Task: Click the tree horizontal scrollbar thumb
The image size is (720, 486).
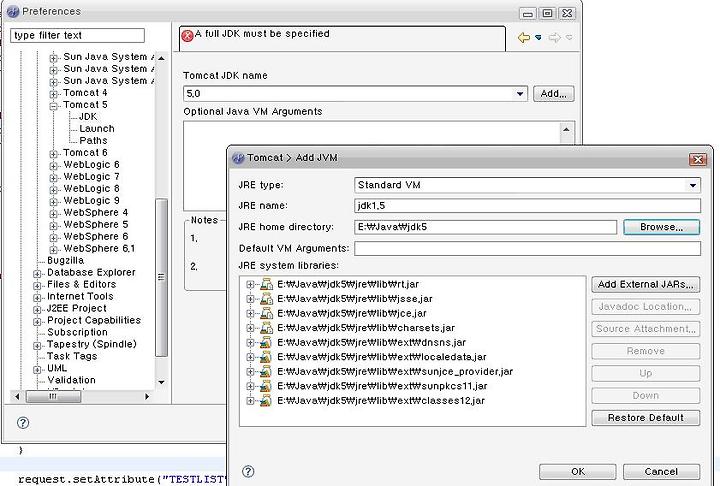Action: coord(53,396)
